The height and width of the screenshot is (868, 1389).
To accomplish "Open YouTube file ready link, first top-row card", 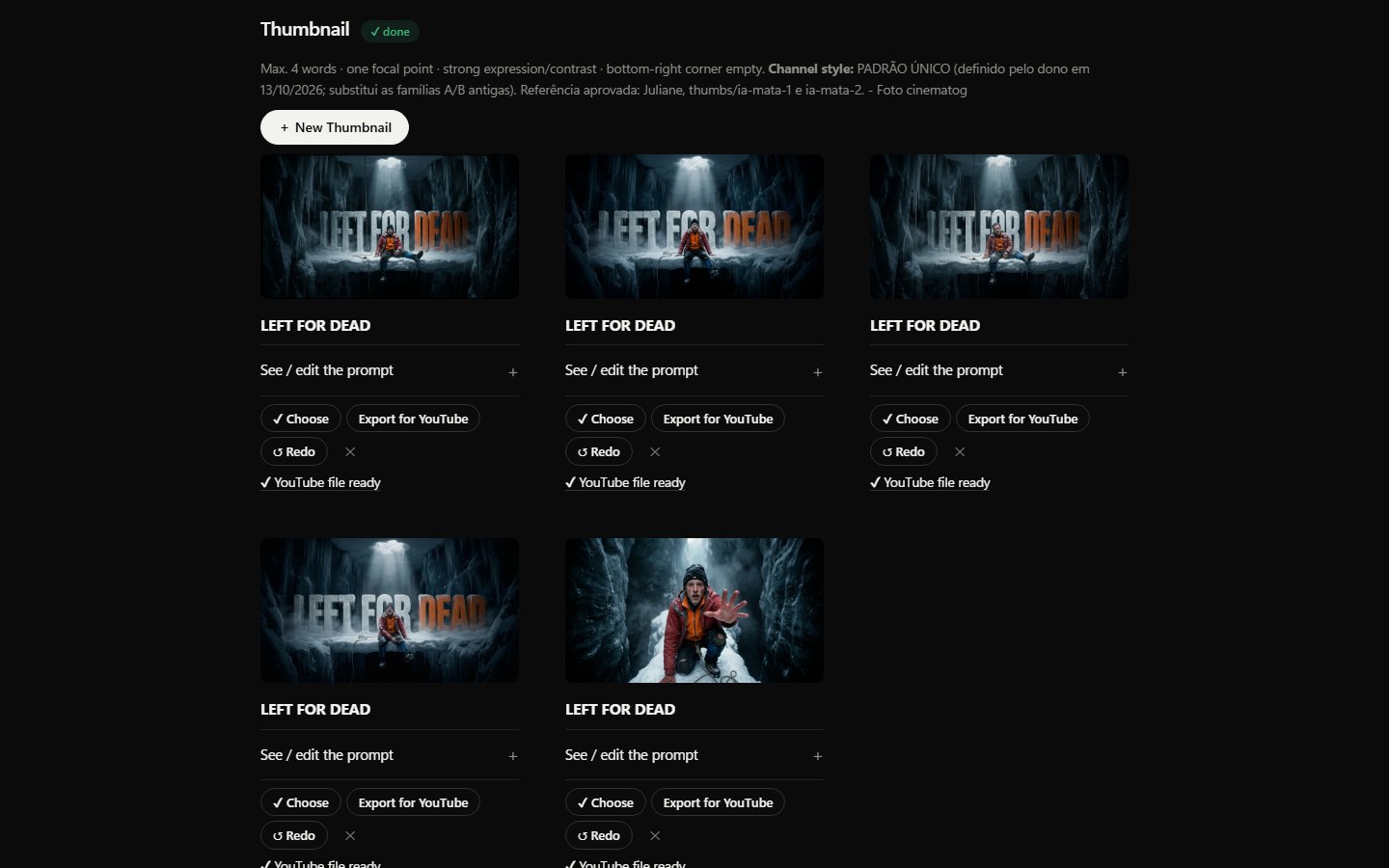I will point(320,482).
